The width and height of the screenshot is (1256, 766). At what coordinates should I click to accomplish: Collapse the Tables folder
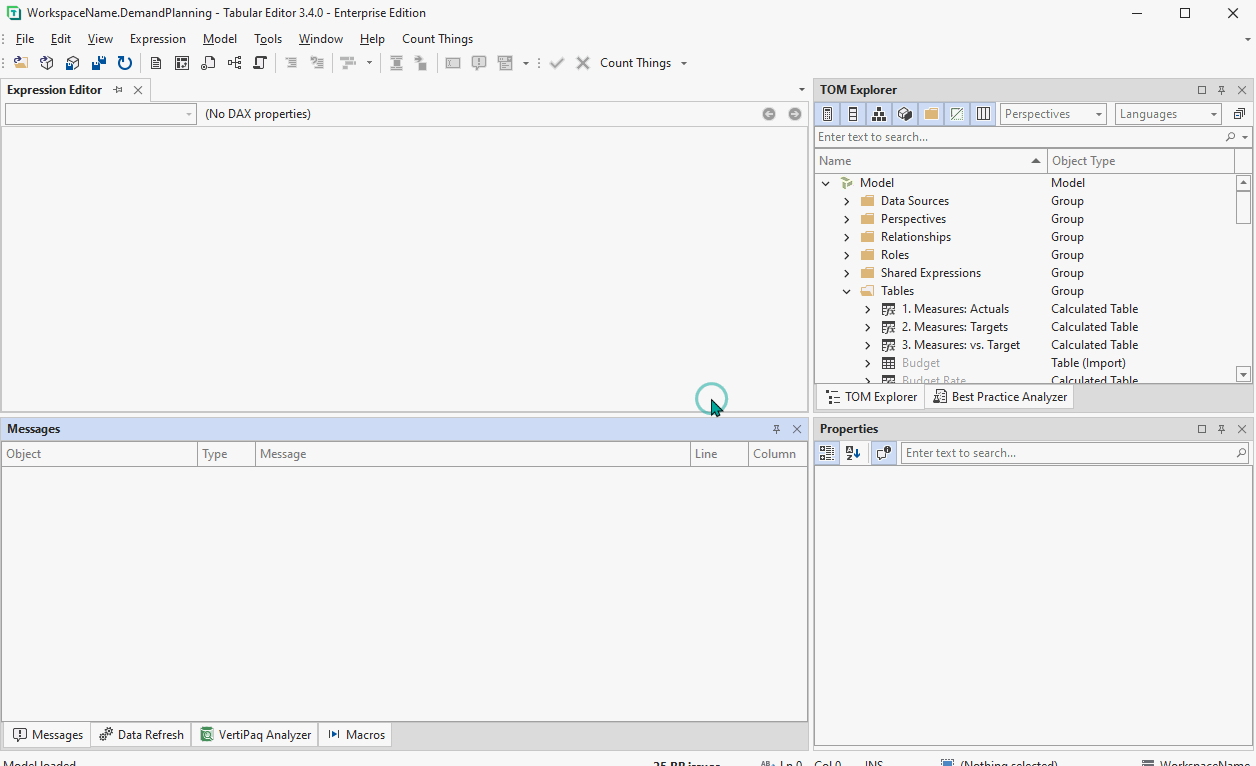point(847,291)
